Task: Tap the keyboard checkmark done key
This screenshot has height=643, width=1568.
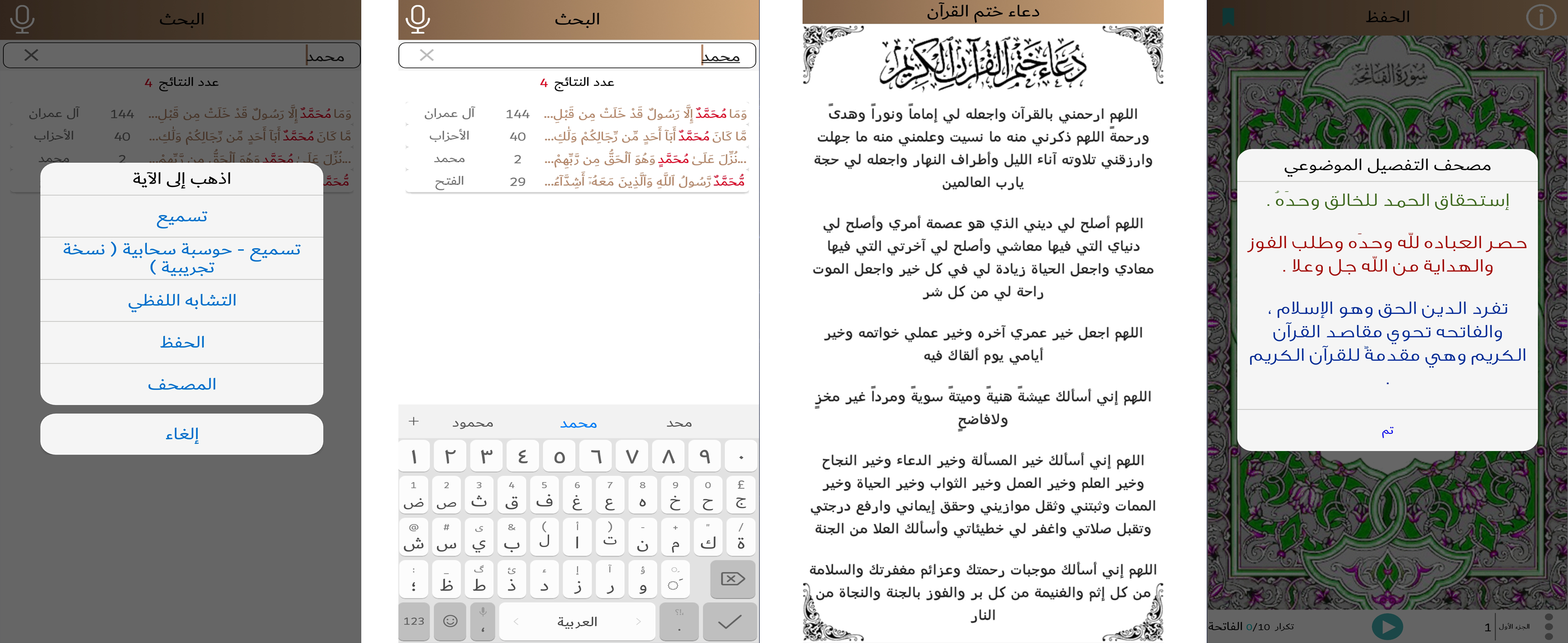Action: (729, 621)
